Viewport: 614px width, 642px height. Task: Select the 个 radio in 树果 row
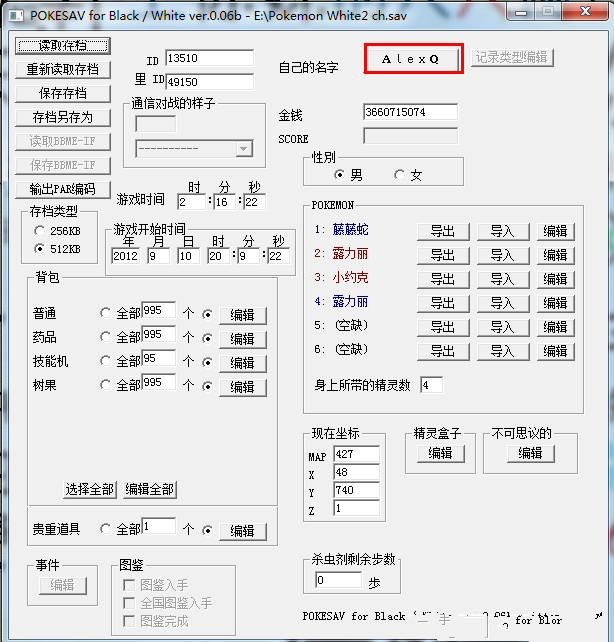[x=208, y=386]
